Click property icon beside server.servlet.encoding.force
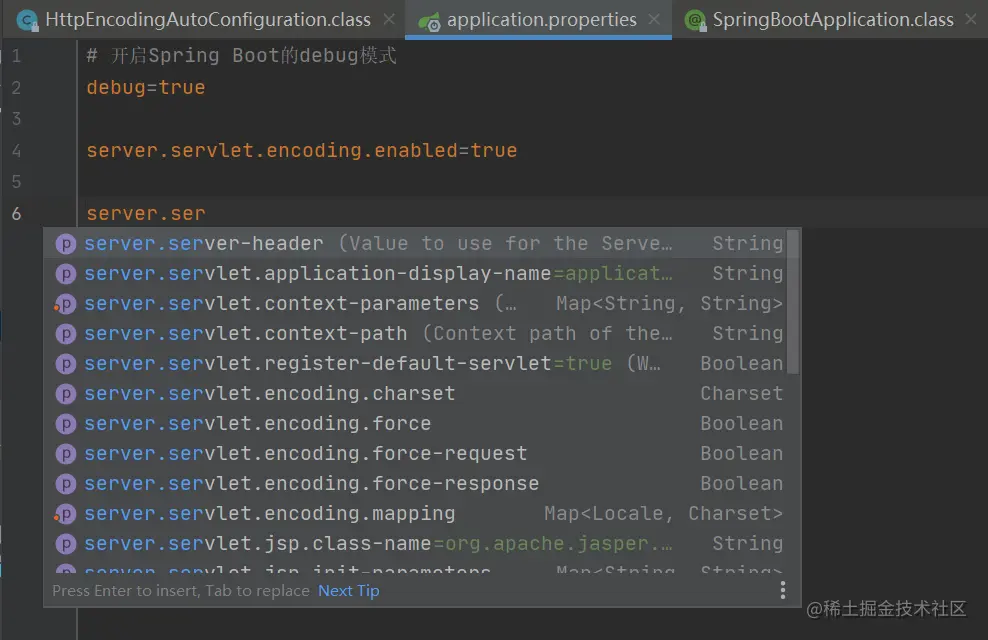The width and height of the screenshot is (988, 640). [66, 424]
